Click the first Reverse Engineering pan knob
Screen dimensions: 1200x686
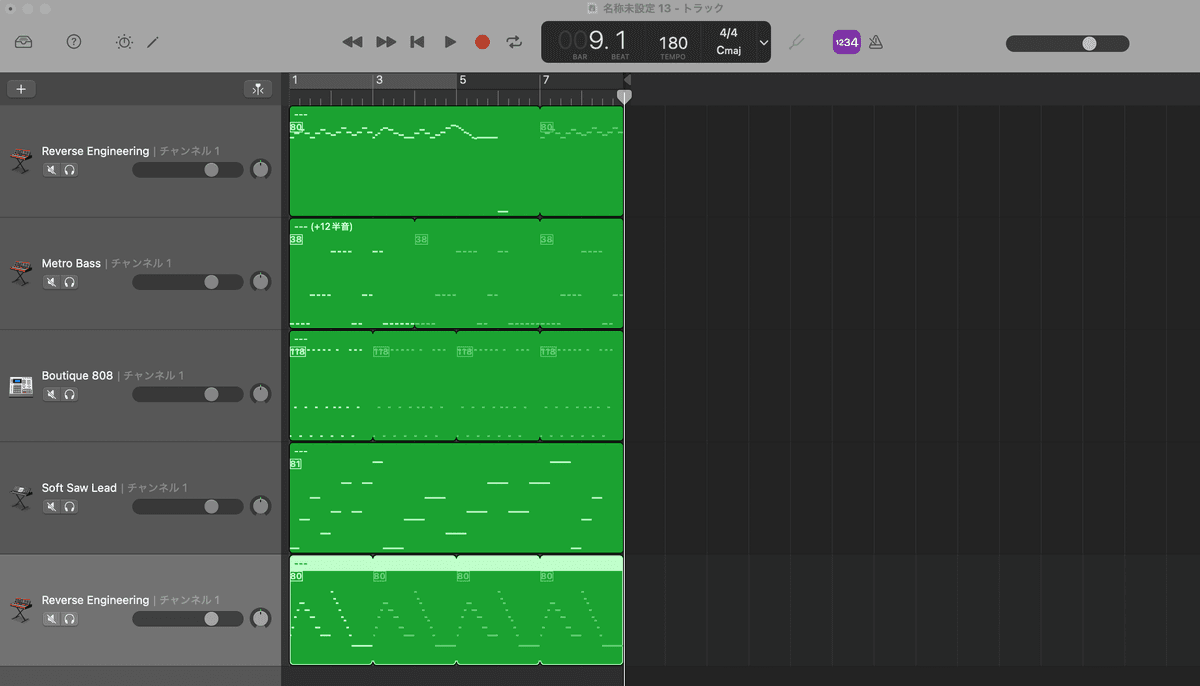pos(261,169)
